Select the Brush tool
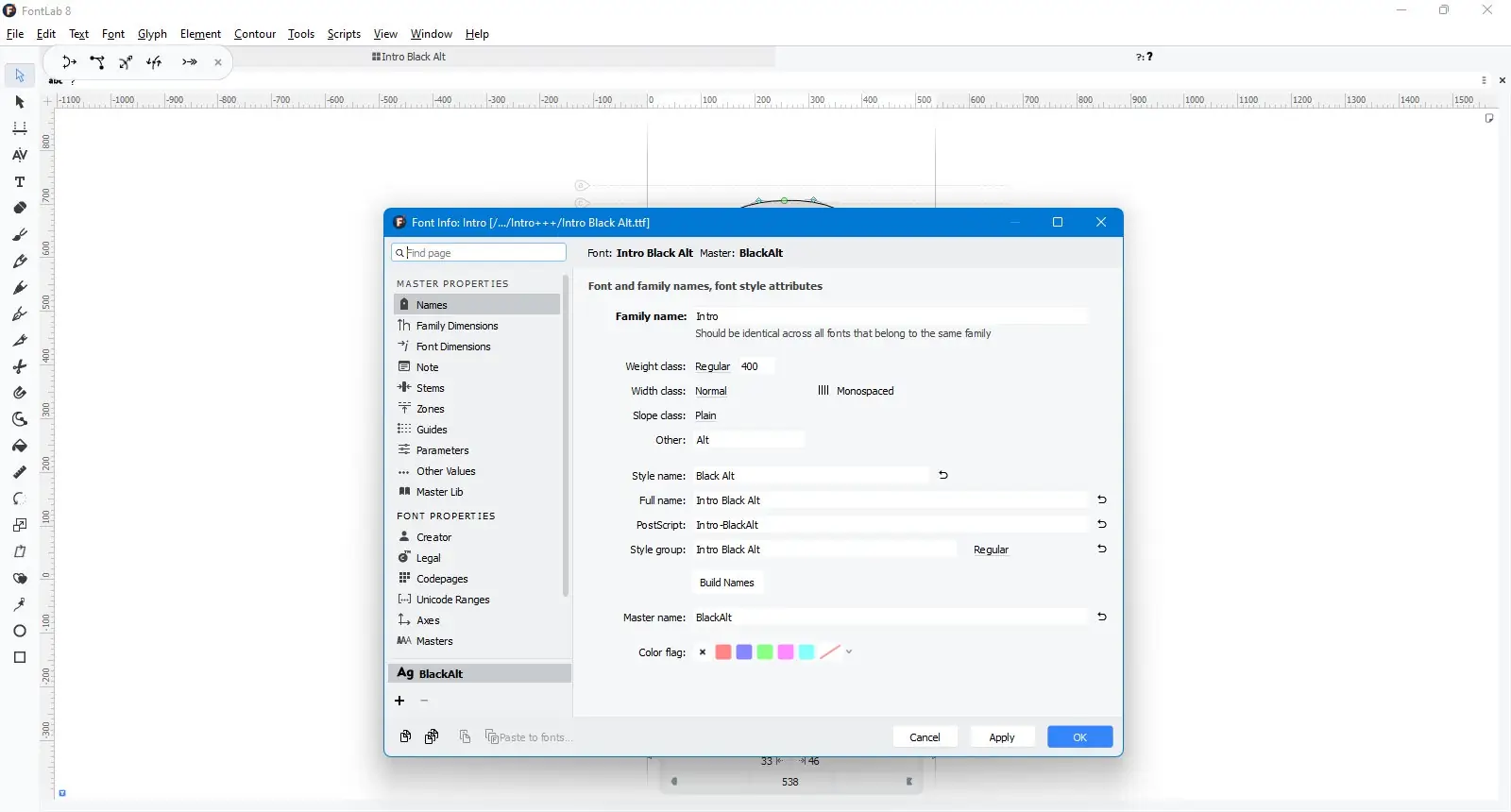1511x812 pixels. coord(20,234)
